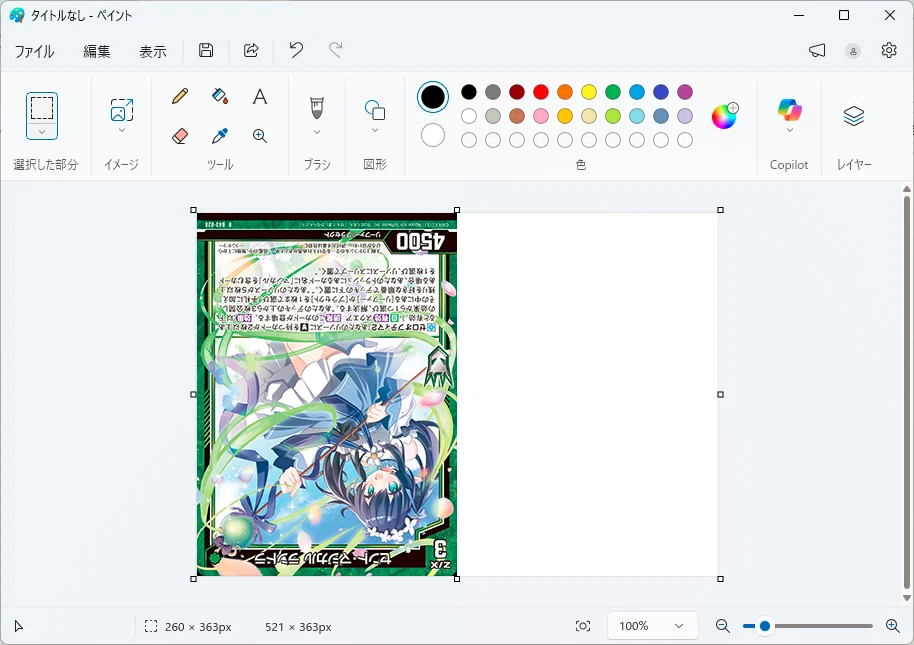The image size is (914, 645).
Task: Pick the brown color swatch
Action: [x=517, y=116]
